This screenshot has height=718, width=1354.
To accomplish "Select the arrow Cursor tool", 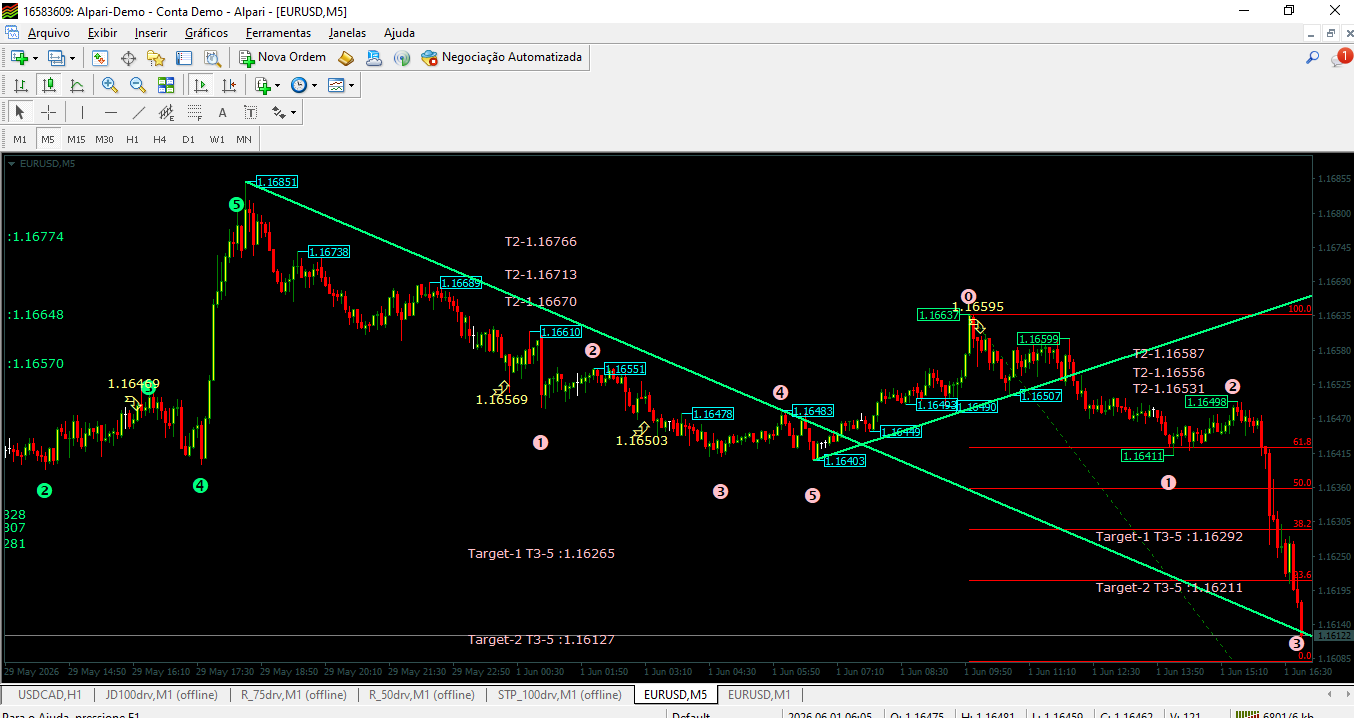I will click(20, 112).
